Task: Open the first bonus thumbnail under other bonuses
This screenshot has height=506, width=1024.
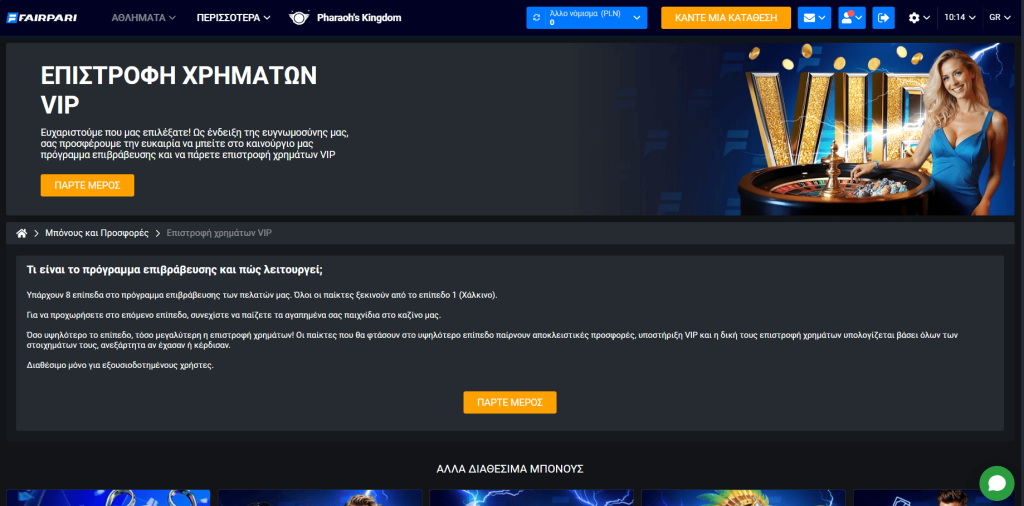Action: [108, 497]
